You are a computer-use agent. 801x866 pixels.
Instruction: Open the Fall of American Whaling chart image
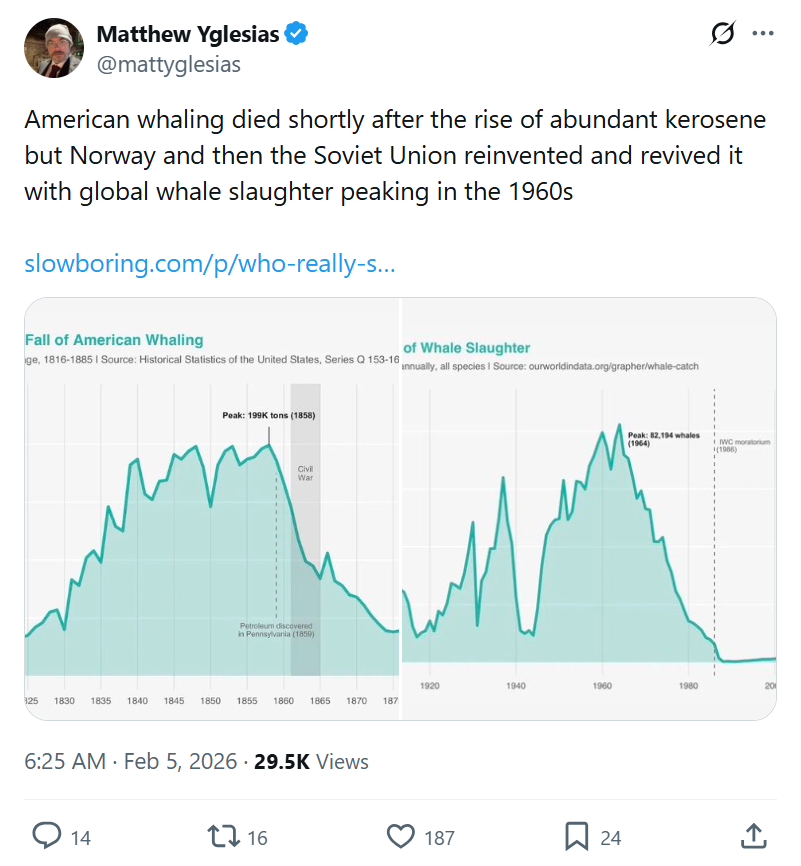click(212, 508)
